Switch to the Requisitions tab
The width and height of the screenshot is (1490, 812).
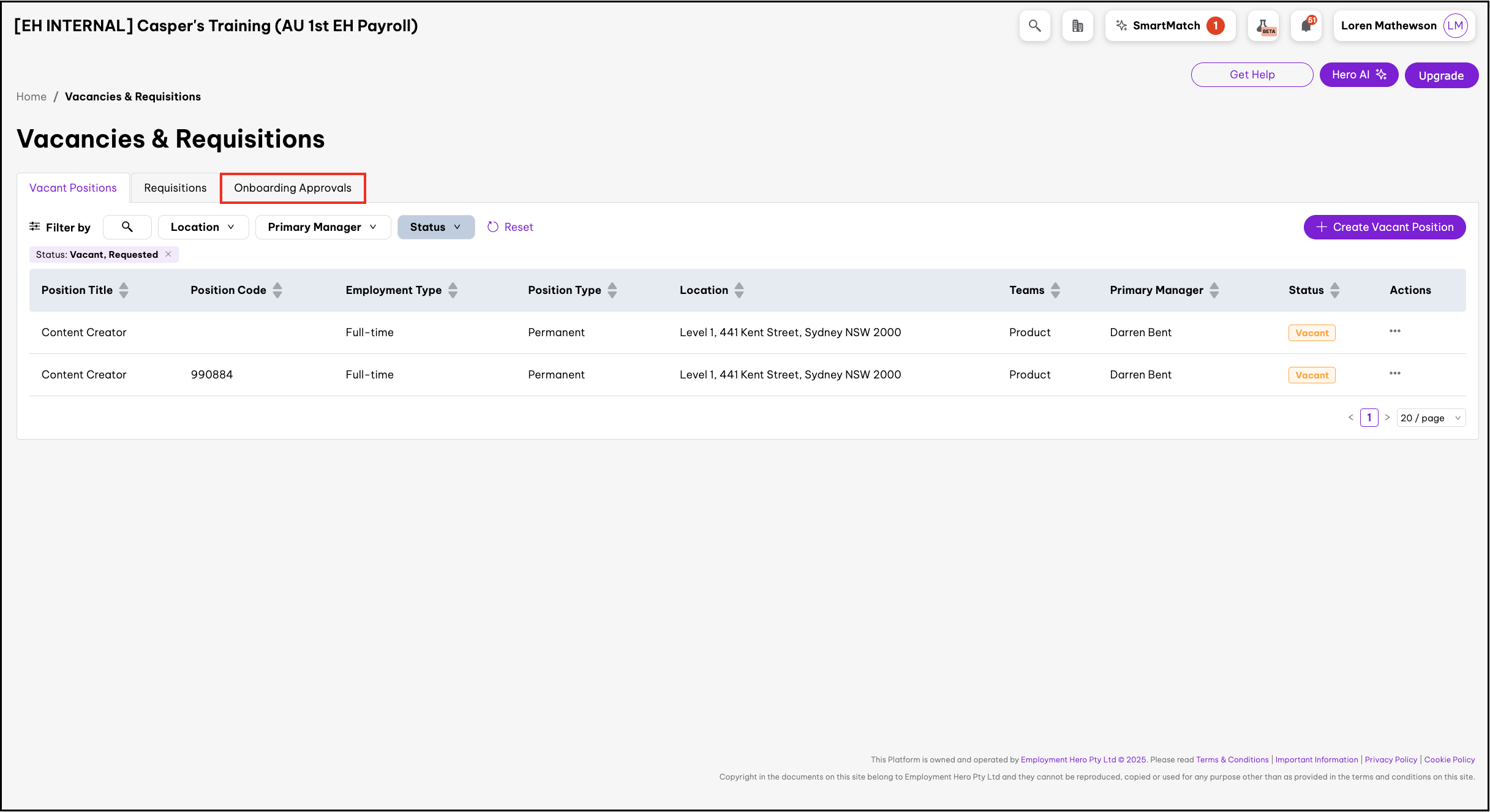click(175, 188)
